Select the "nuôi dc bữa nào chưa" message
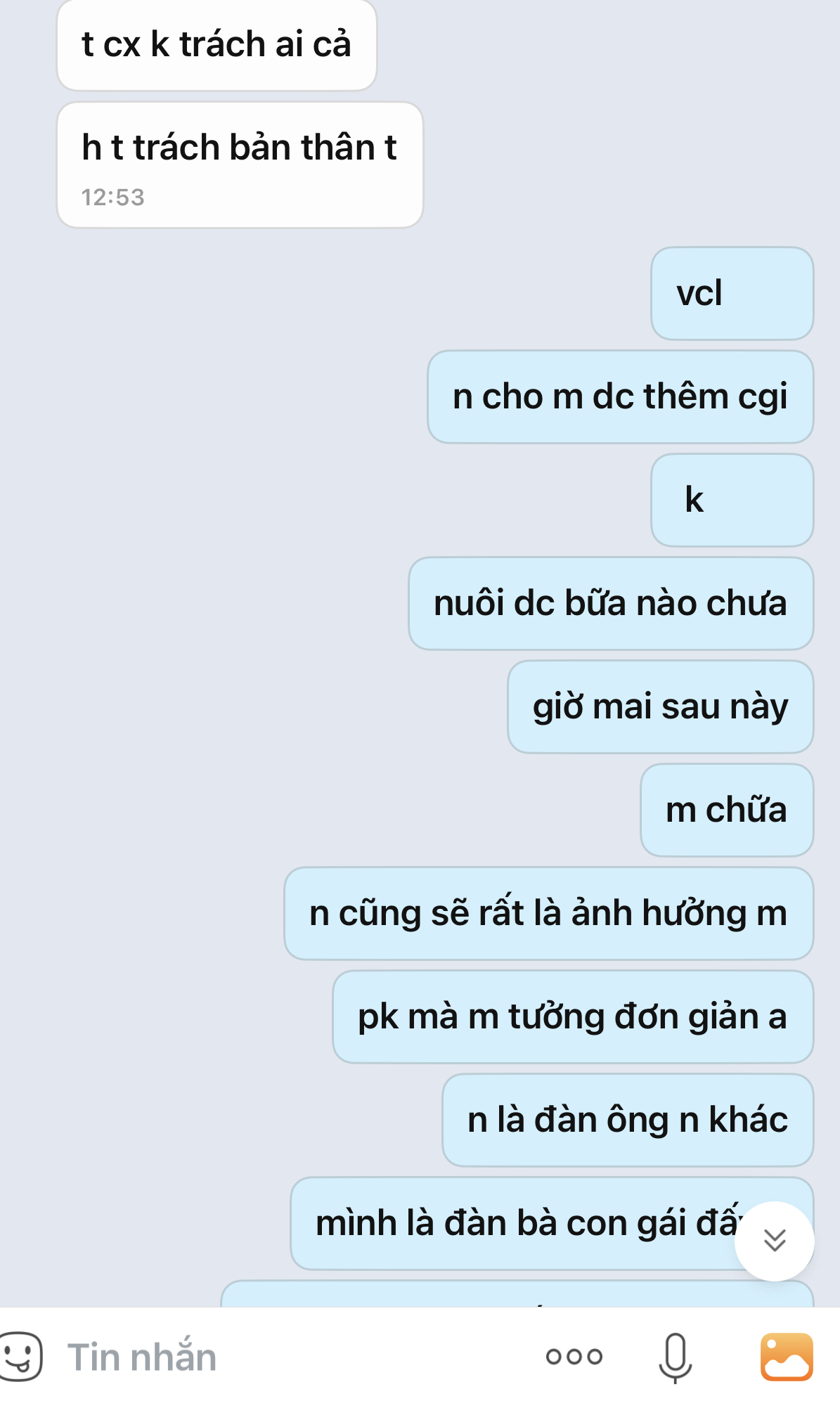840x1408 pixels. point(612,604)
